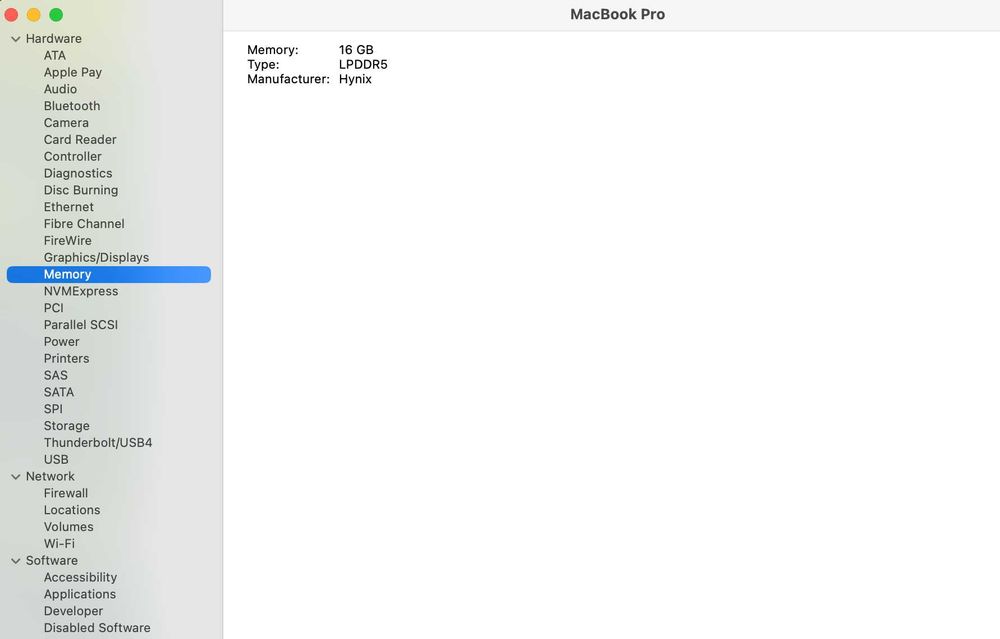
Task: Click the 16 GB memory value
Action: pyautogui.click(x=356, y=50)
